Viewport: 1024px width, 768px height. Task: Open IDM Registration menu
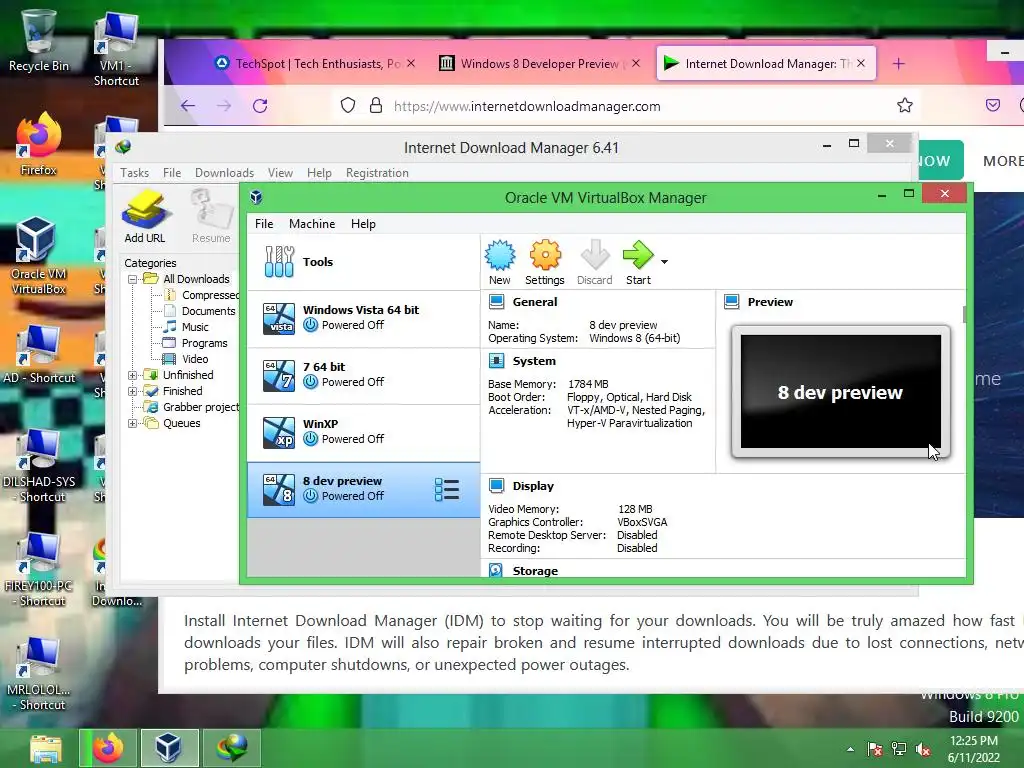coord(377,173)
